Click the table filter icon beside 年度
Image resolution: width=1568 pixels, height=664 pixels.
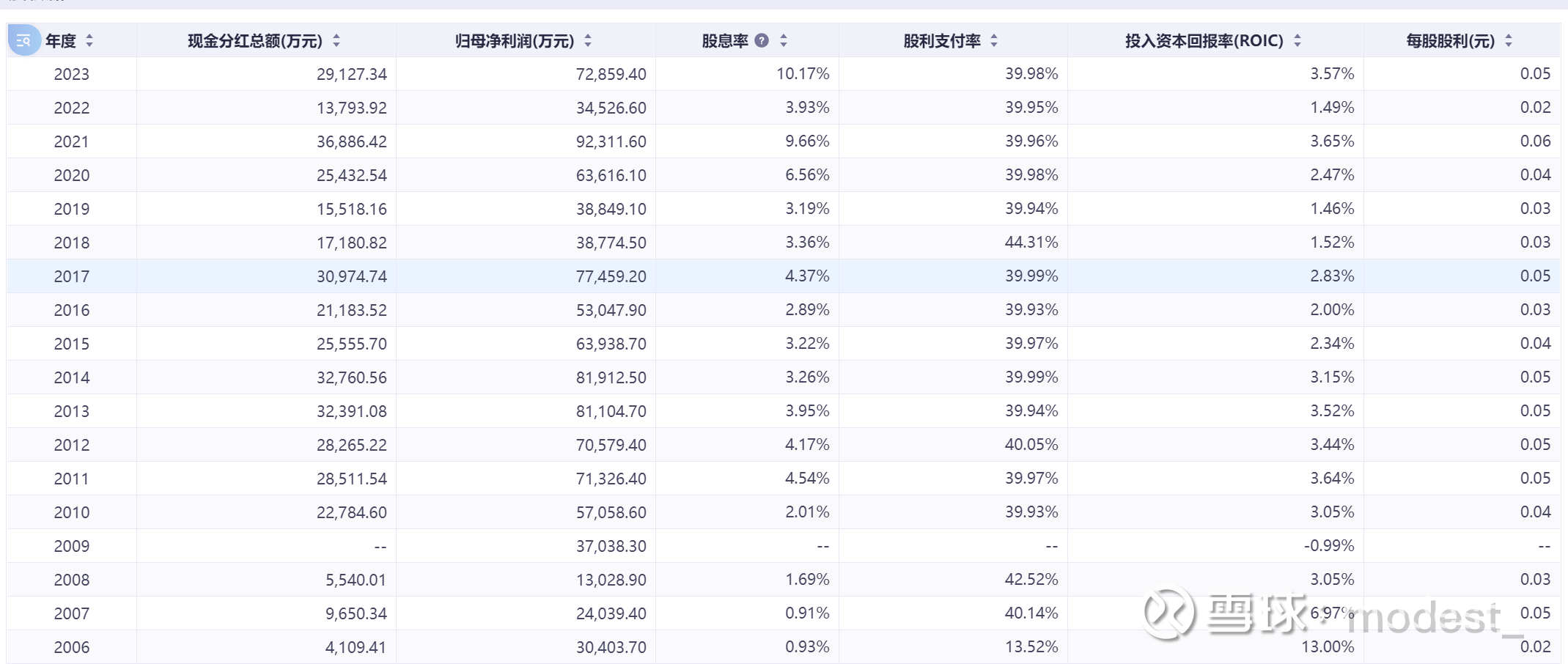23,40
